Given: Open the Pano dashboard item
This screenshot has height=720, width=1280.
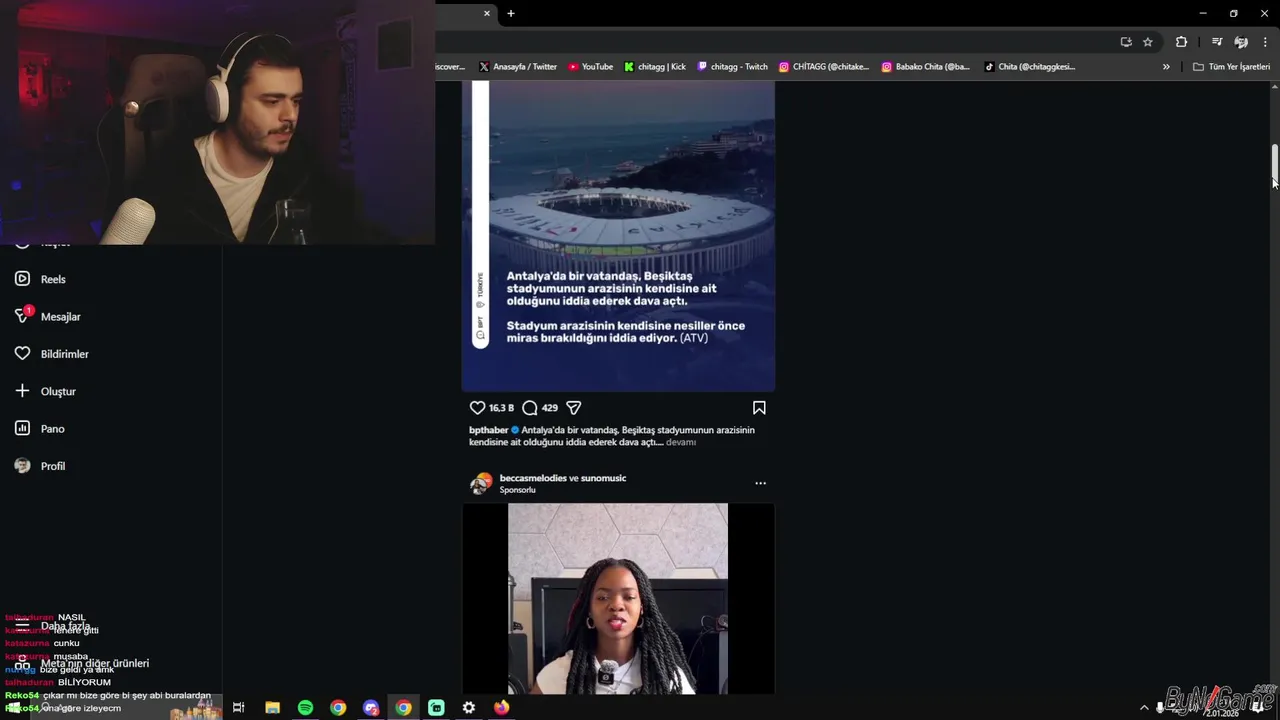Looking at the screenshot, I should point(40,428).
